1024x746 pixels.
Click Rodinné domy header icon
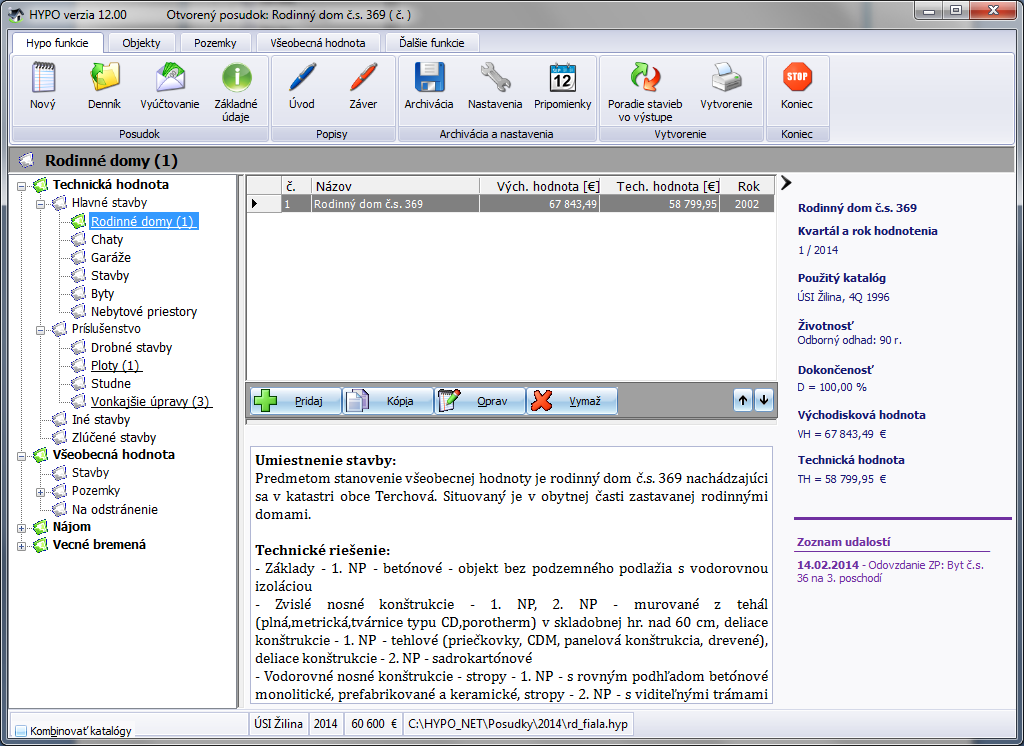[x=27, y=160]
